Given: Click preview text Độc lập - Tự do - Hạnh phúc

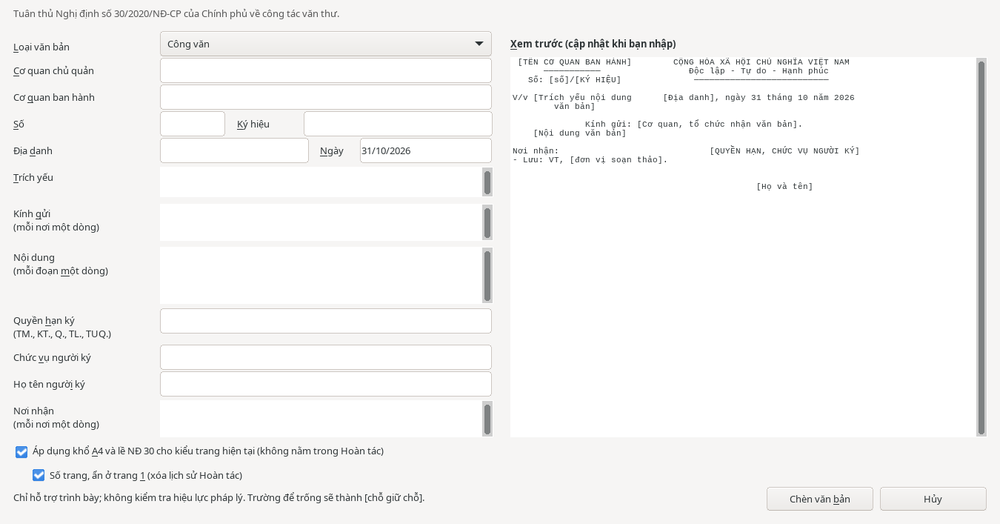Looking at the screenshot, I should (758, 71).
